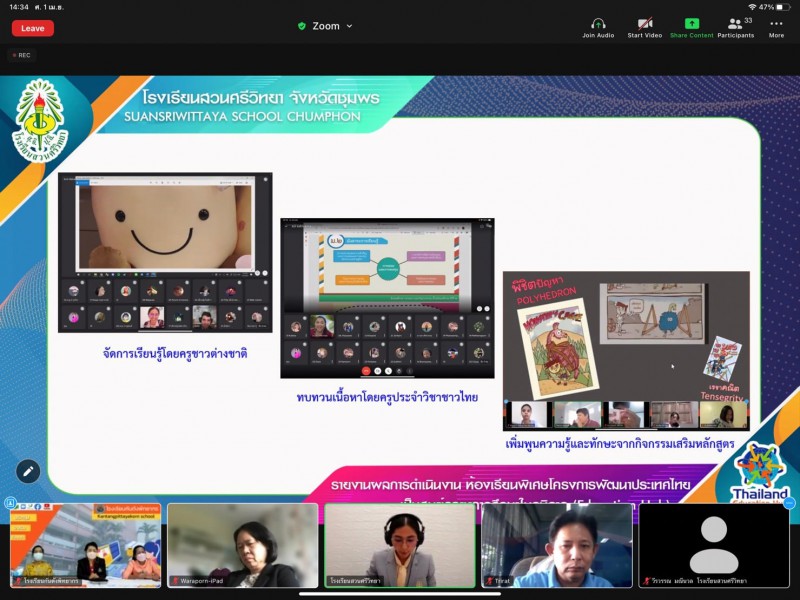This screenshot has height=600, width=800.
Task: Click the left gallery strip arrow
Action: (x=8, y=503)
